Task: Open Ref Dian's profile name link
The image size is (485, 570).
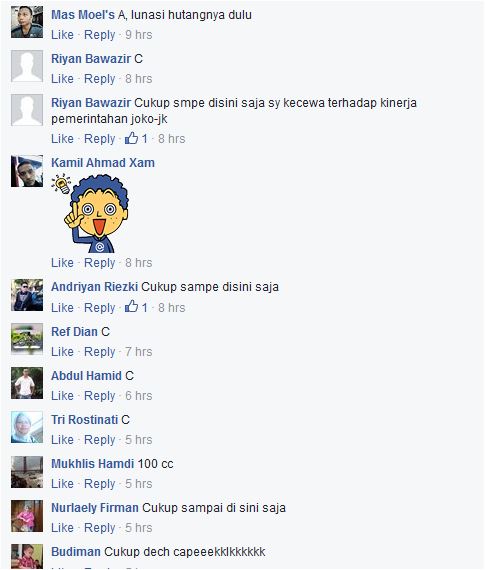Action: click(x=74, y=332)
